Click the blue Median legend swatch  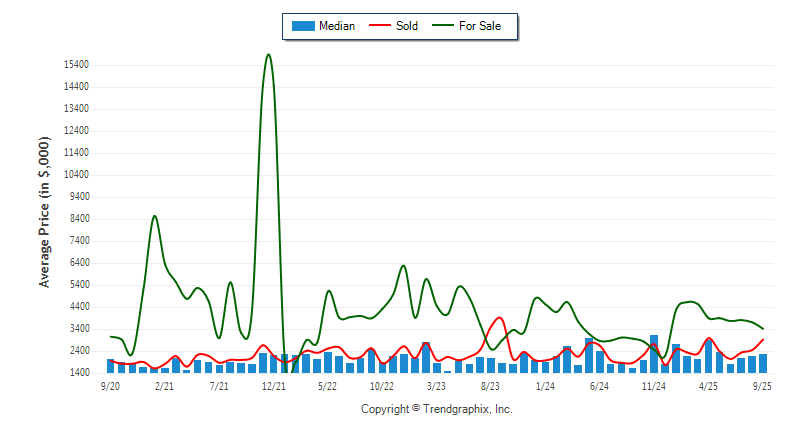coord(302,26)
